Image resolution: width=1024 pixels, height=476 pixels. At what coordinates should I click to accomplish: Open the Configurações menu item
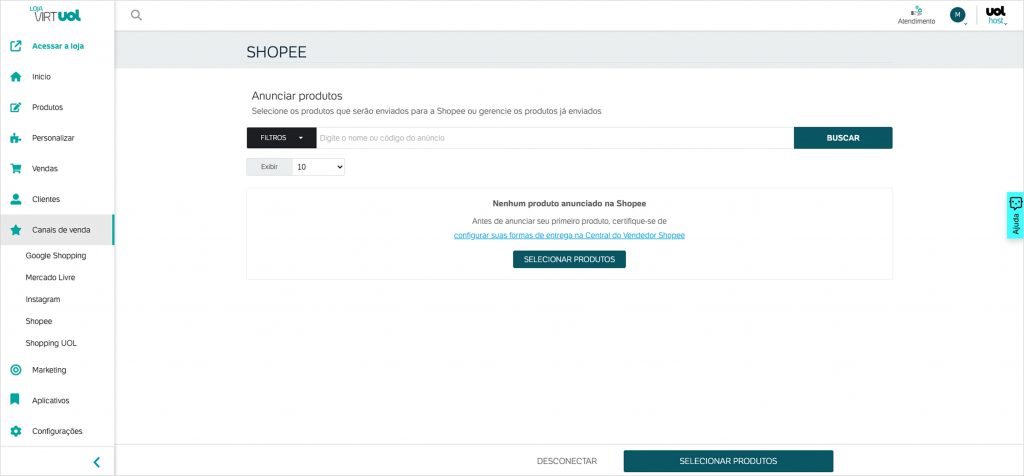coord(57,432)
